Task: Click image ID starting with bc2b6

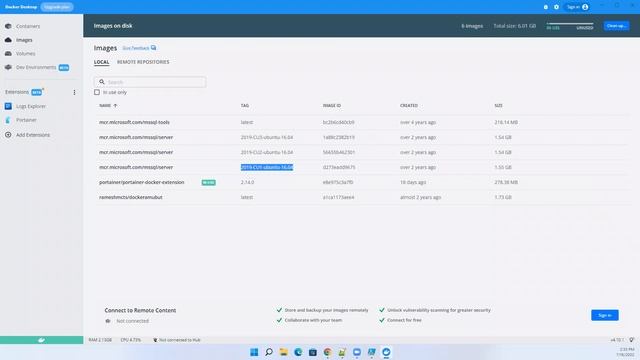Action: tap(338, 122)
